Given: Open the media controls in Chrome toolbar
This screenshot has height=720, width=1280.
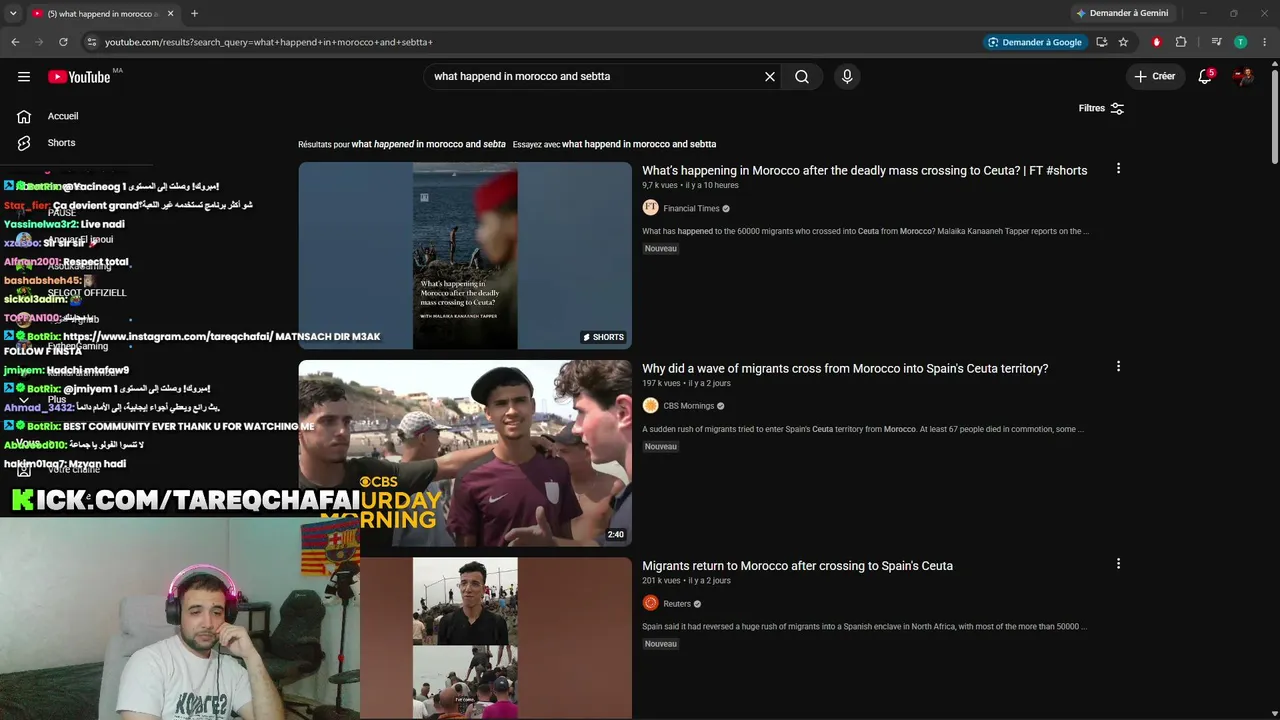Looking at the screenshot, I should click(1216, 42).
